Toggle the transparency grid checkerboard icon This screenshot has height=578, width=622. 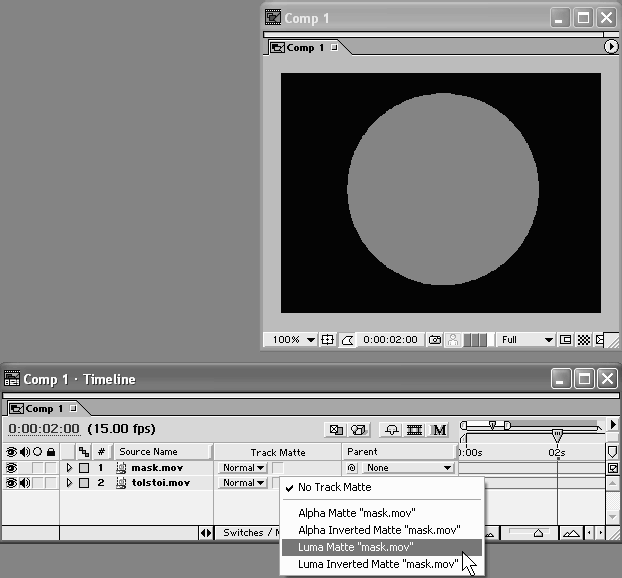584,340
